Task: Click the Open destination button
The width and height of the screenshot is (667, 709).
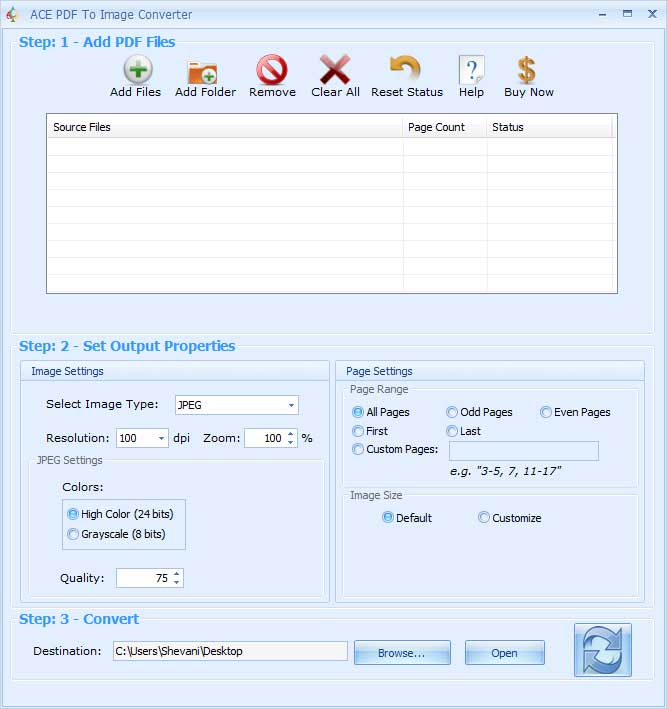Action: (504, 652)
